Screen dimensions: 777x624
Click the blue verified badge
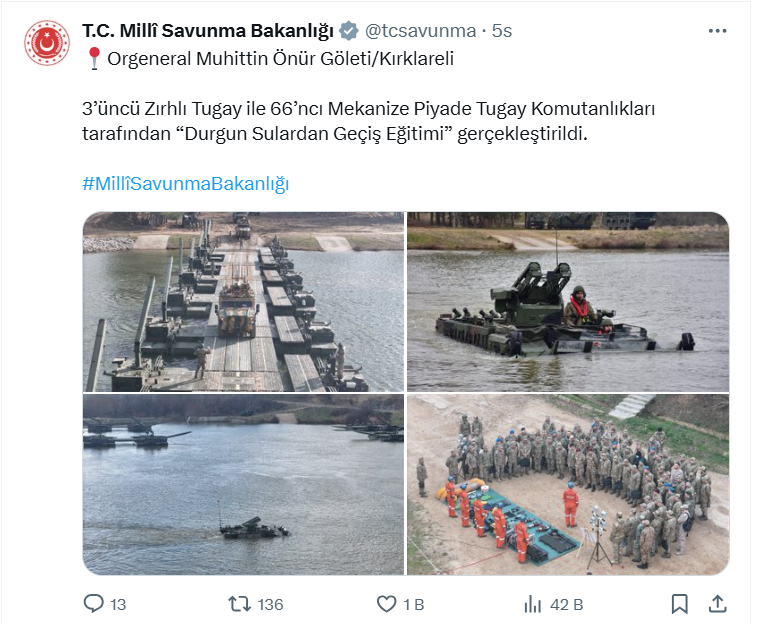click(349, 31)
